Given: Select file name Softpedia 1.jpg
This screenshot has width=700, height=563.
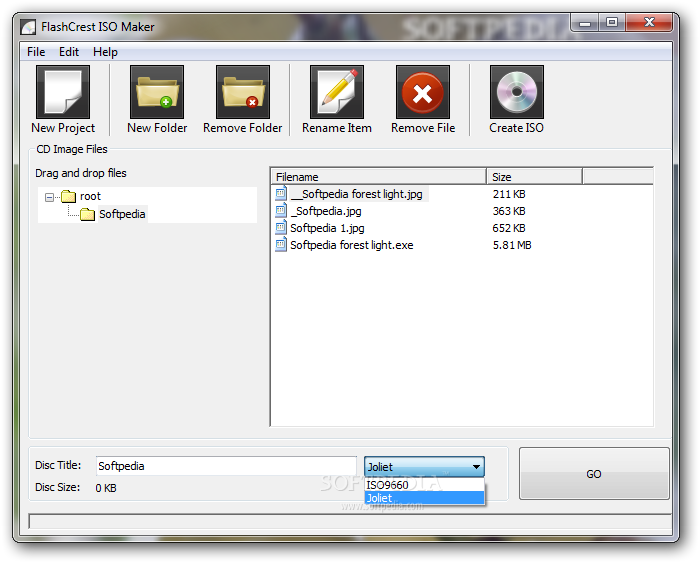Looking at the screenshot, I should 327,228.
